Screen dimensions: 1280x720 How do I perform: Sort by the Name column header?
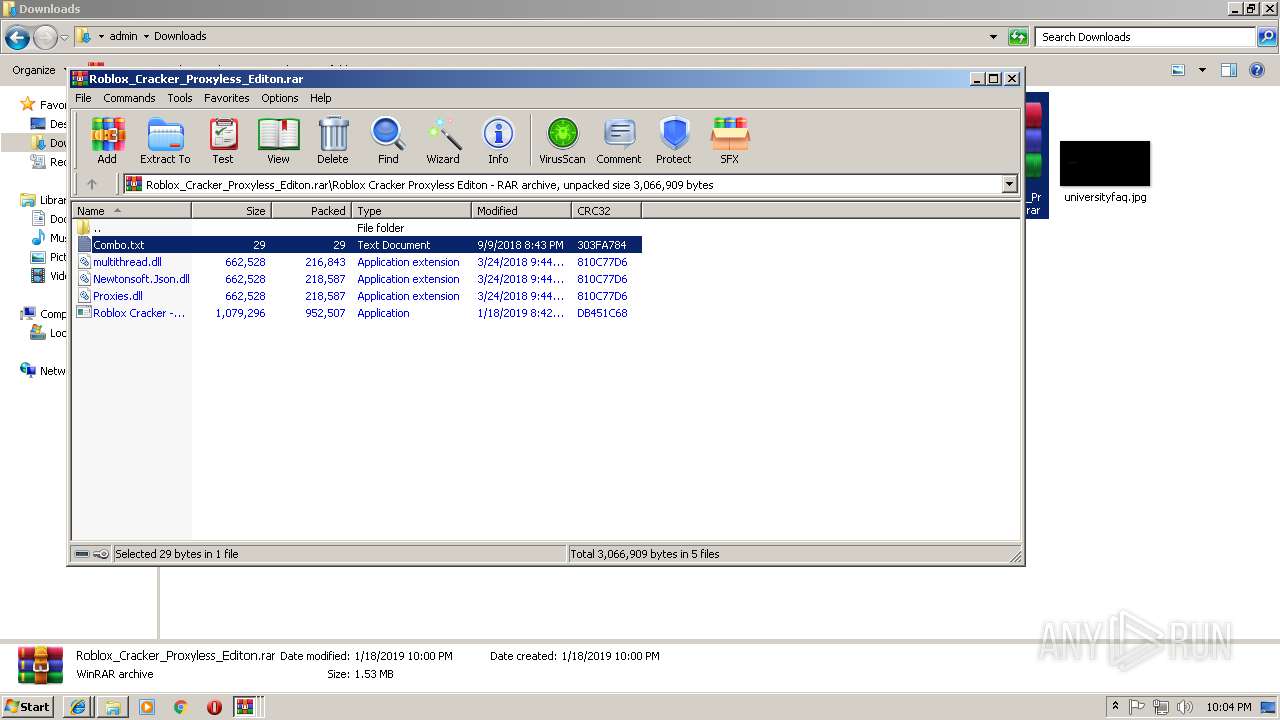(131, 211)
